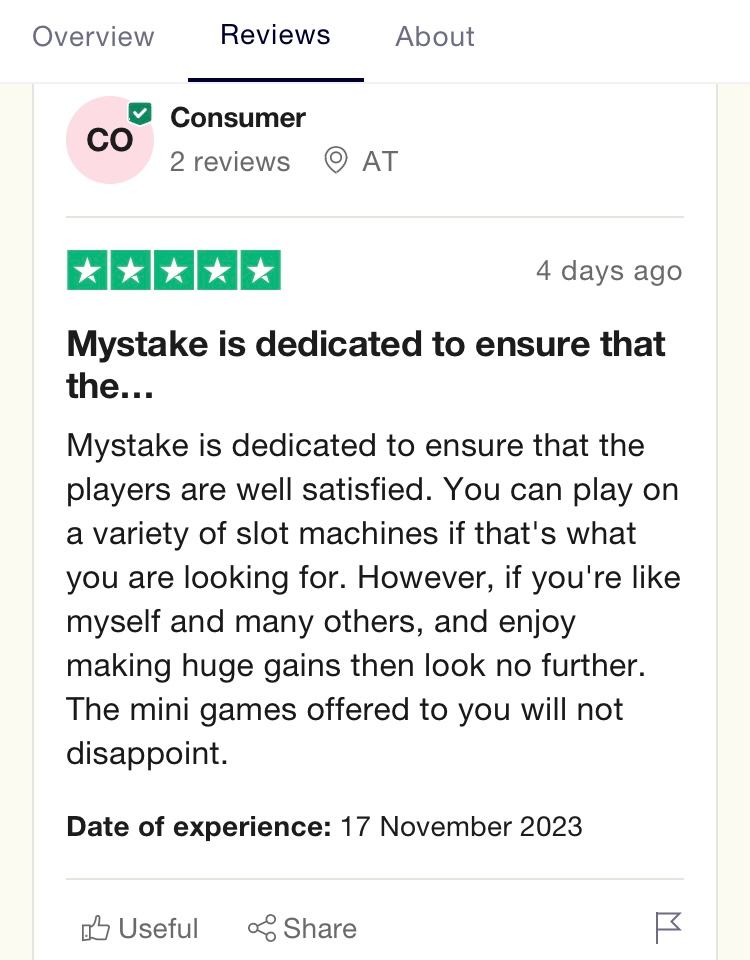
Task: Click the "4 days ago" timestamp
Action: coord(608,271)
